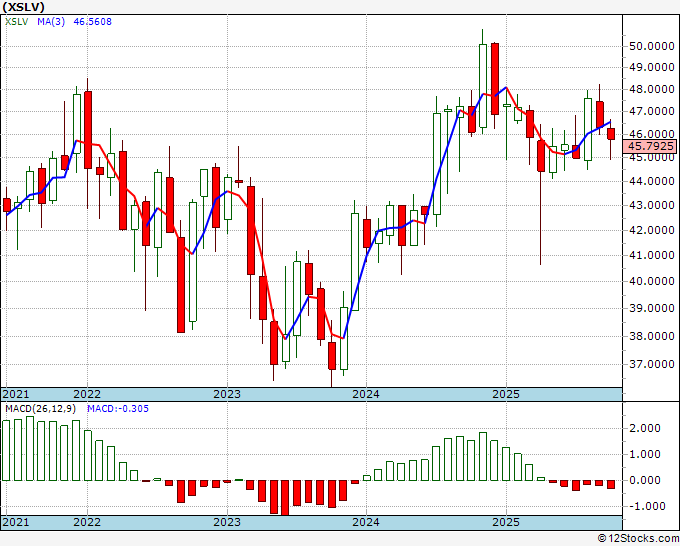Select the highlighted current price tag 45.7925
680x546 pixels.
[651, 146]
